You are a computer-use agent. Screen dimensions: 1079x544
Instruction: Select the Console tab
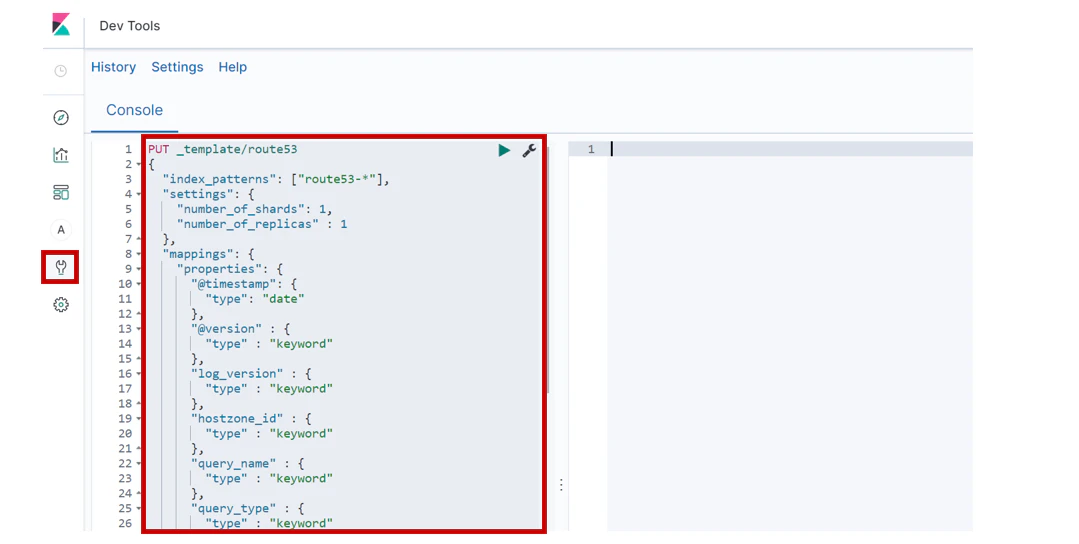click(x=134, y=110)
